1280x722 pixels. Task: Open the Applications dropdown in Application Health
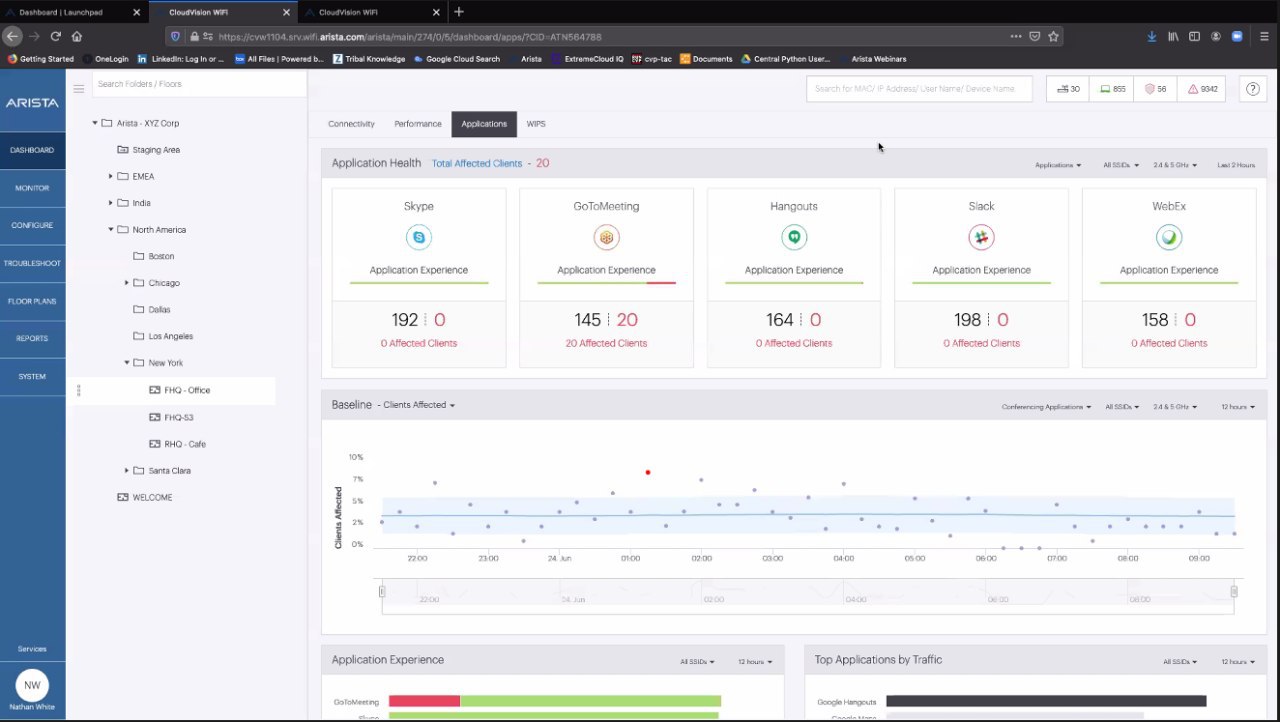[1058, 165]
